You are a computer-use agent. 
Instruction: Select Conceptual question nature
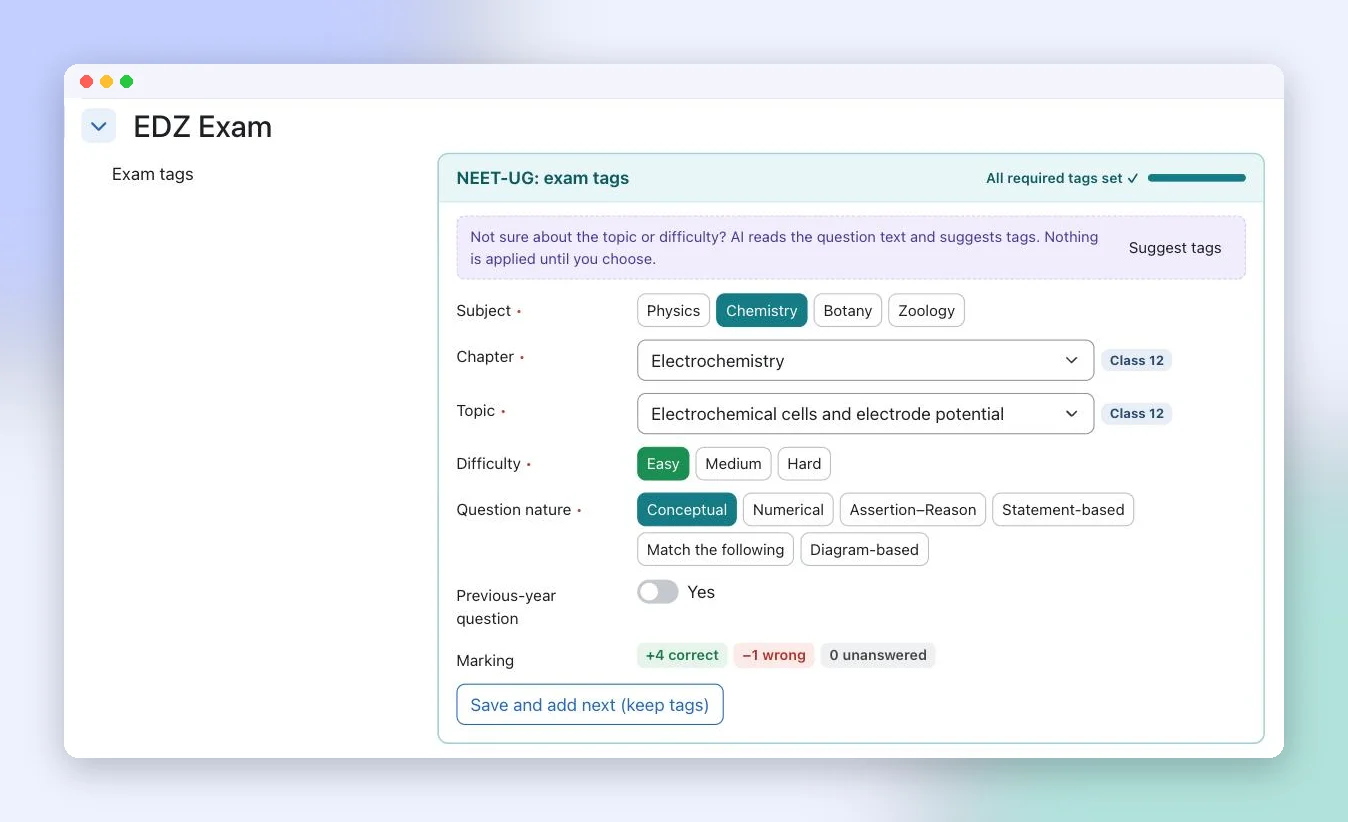(x=687, y=509)
